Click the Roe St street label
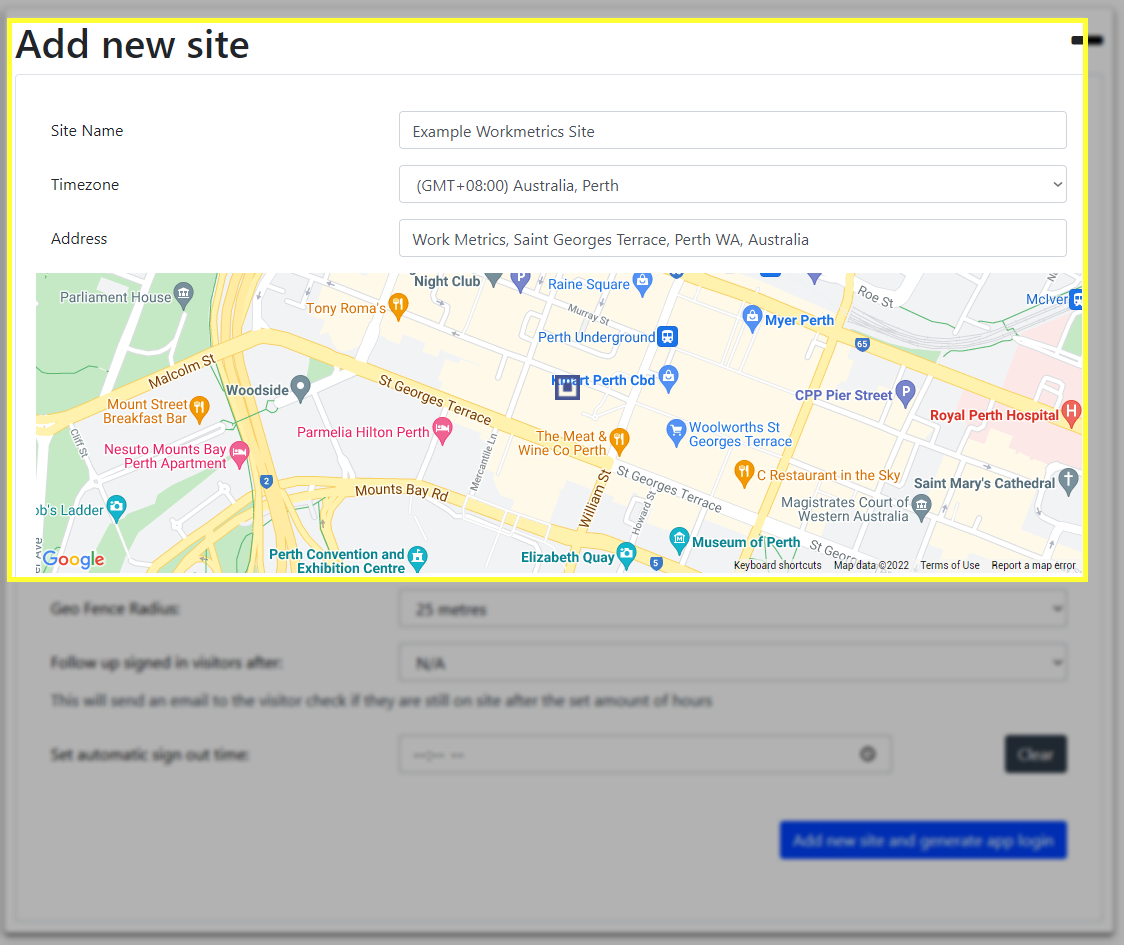Image resolution: width=1124 pixels, height=945 pixels. (875, 297)
